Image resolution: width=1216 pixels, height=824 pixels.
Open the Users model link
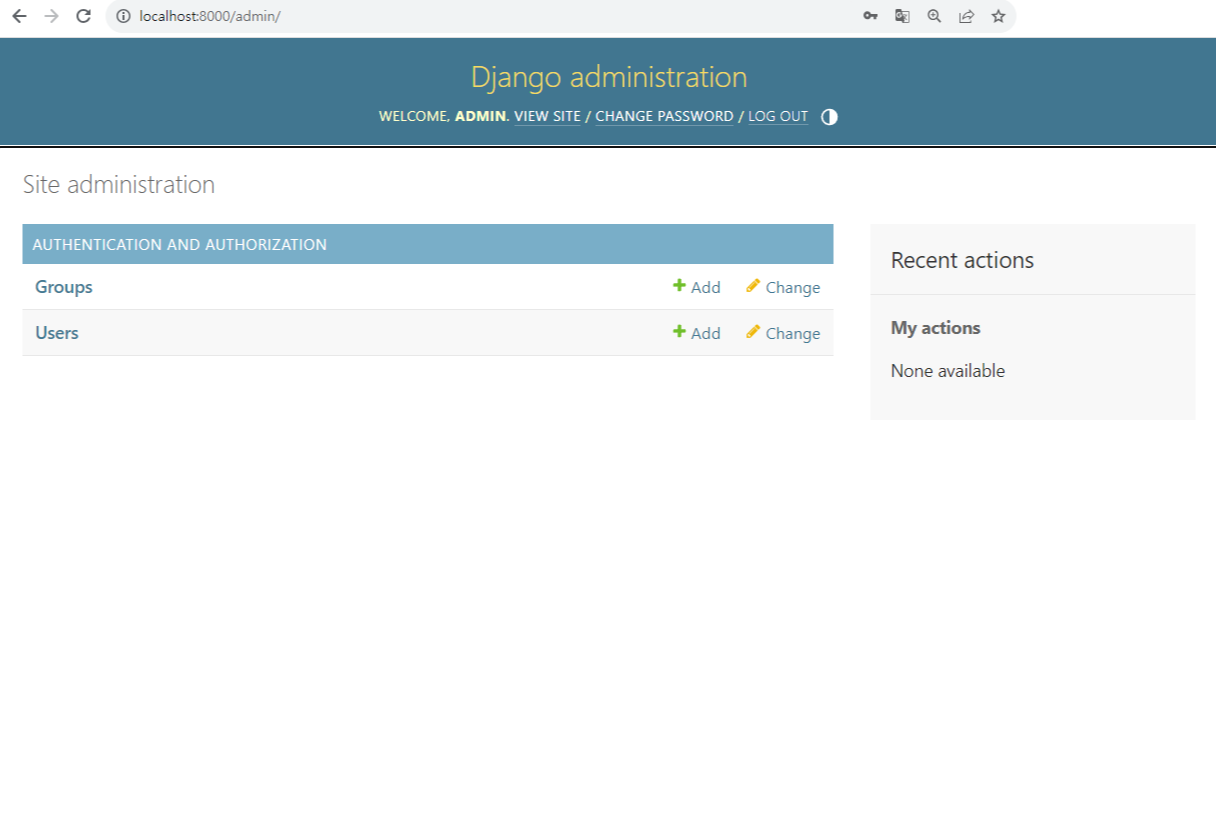[x=57, y=333]
